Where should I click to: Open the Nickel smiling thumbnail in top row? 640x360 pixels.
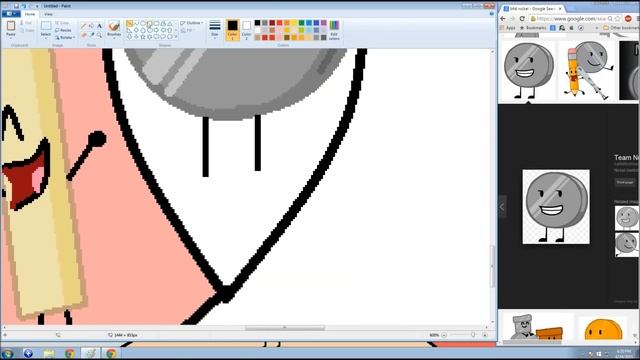click(529, 70)
